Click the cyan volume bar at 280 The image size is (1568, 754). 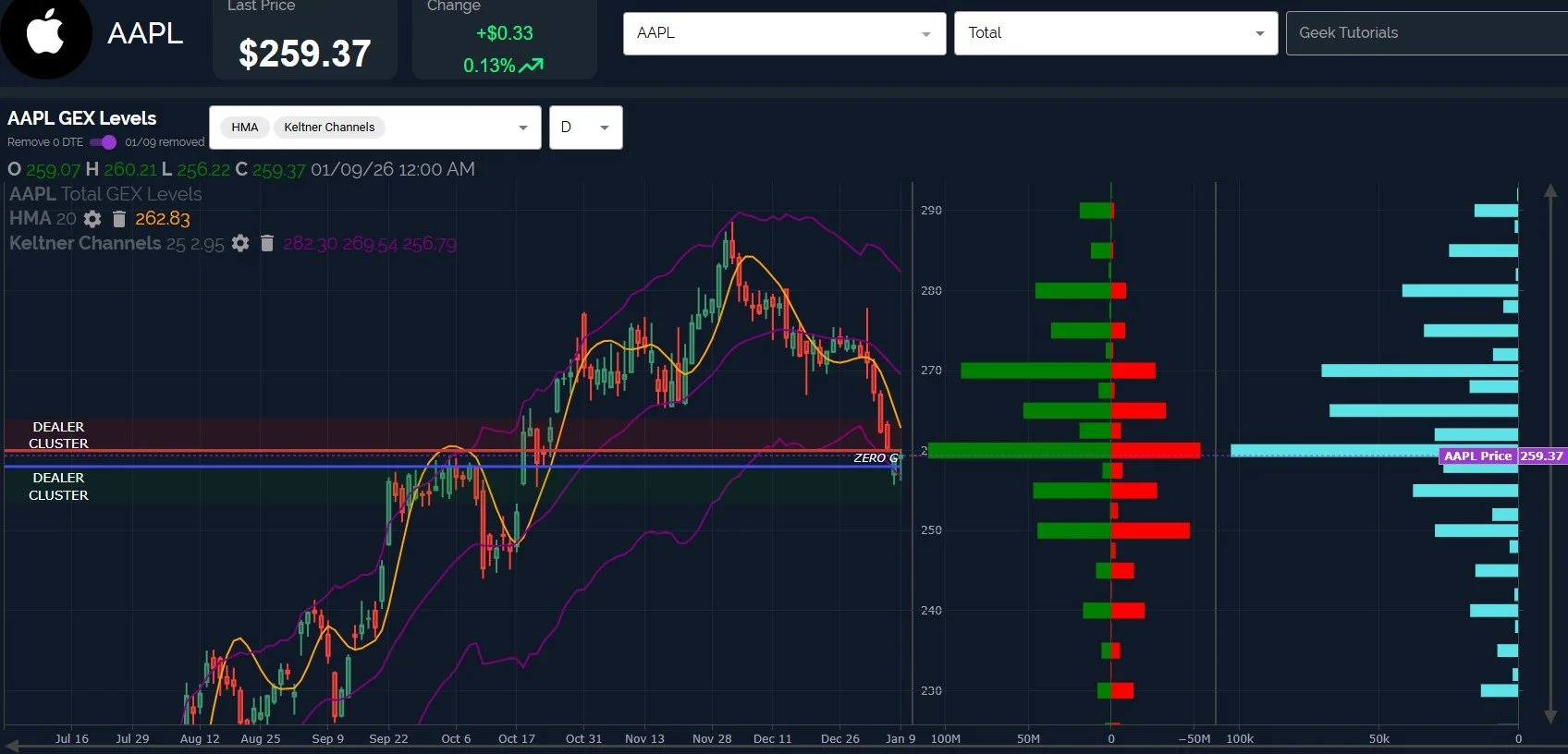[1460, 291]
